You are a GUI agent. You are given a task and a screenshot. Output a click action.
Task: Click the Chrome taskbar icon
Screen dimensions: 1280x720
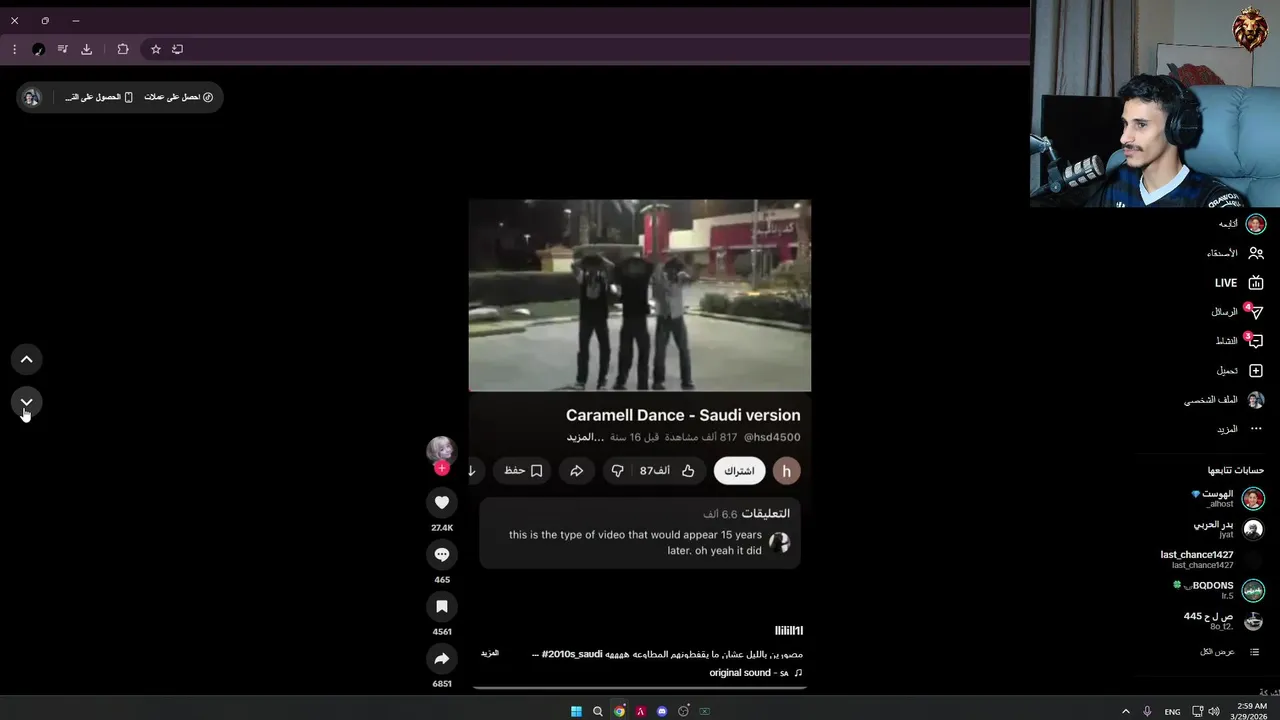coord(619,711)
